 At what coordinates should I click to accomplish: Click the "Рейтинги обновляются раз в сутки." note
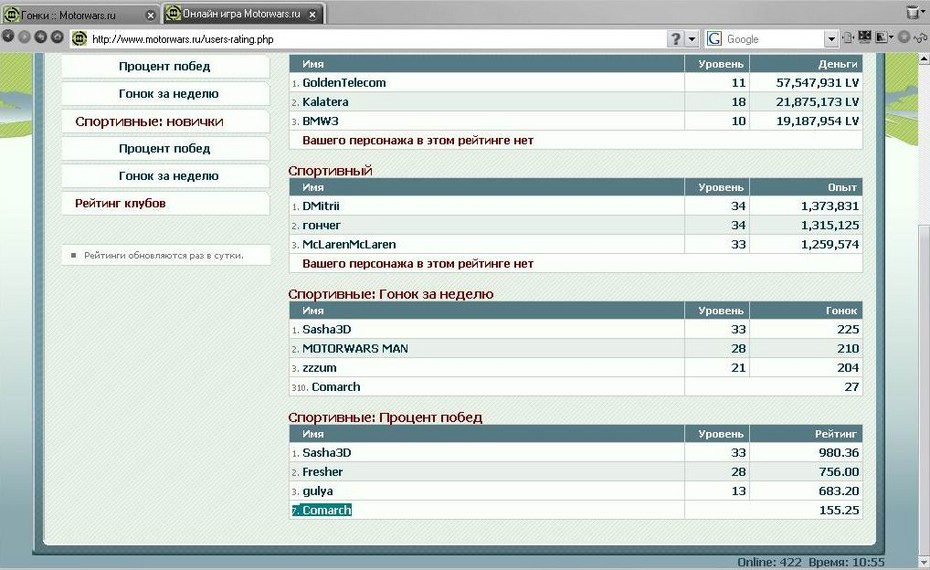pos(164,256)
